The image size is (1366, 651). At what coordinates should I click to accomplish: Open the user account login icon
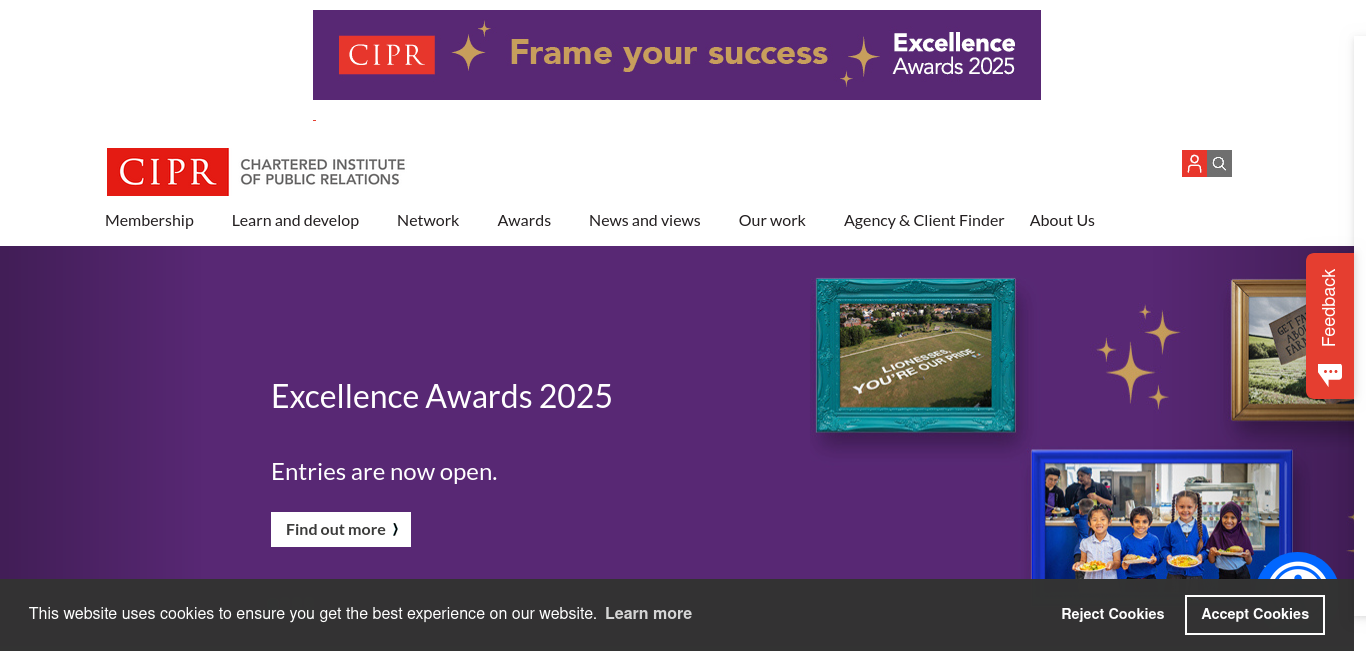pyautogui.click(x=1194, y=164)
